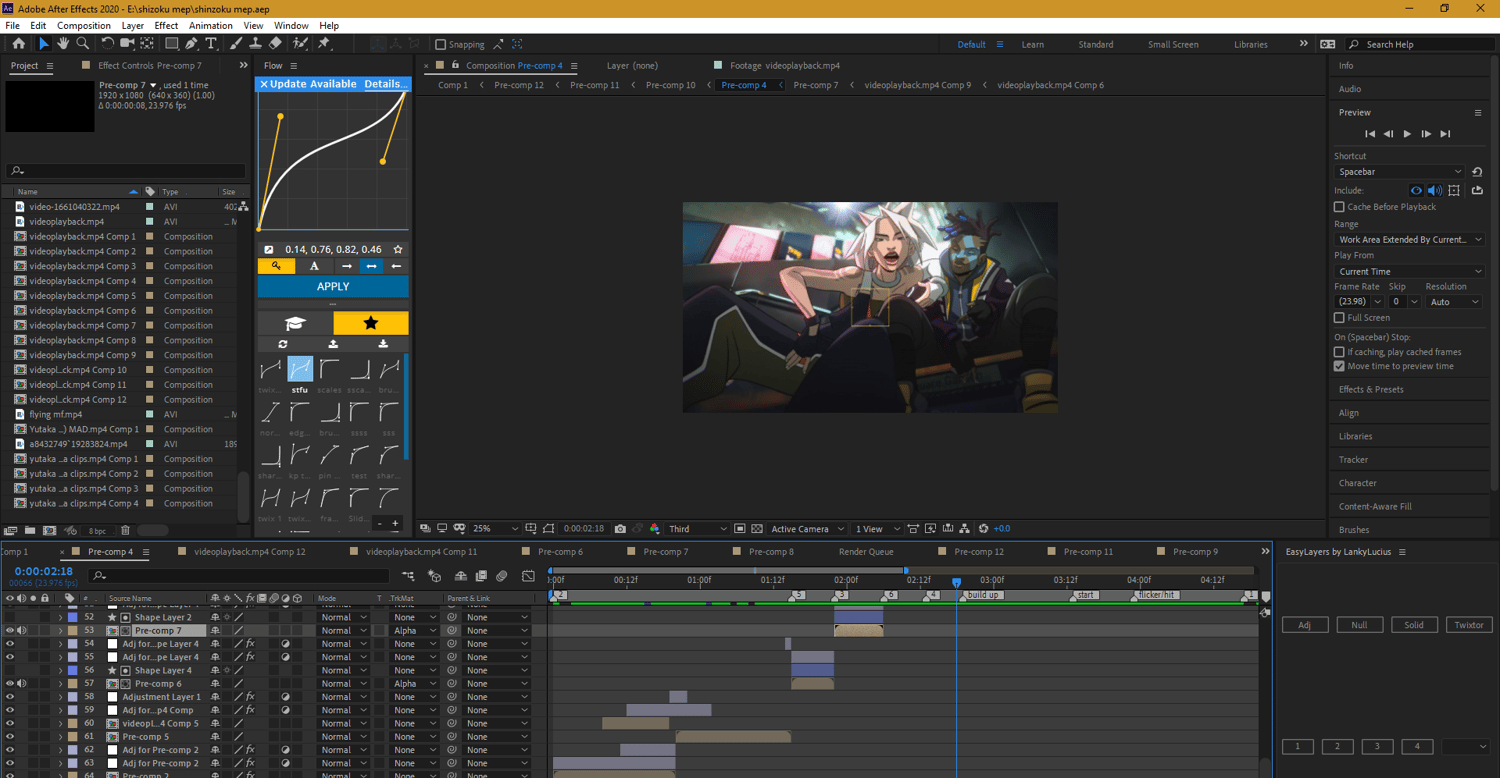Open the Graph Editor in timeline
Image resolution: width=1500 pixels, height=778 pixels.
click(x=528, y=576)
